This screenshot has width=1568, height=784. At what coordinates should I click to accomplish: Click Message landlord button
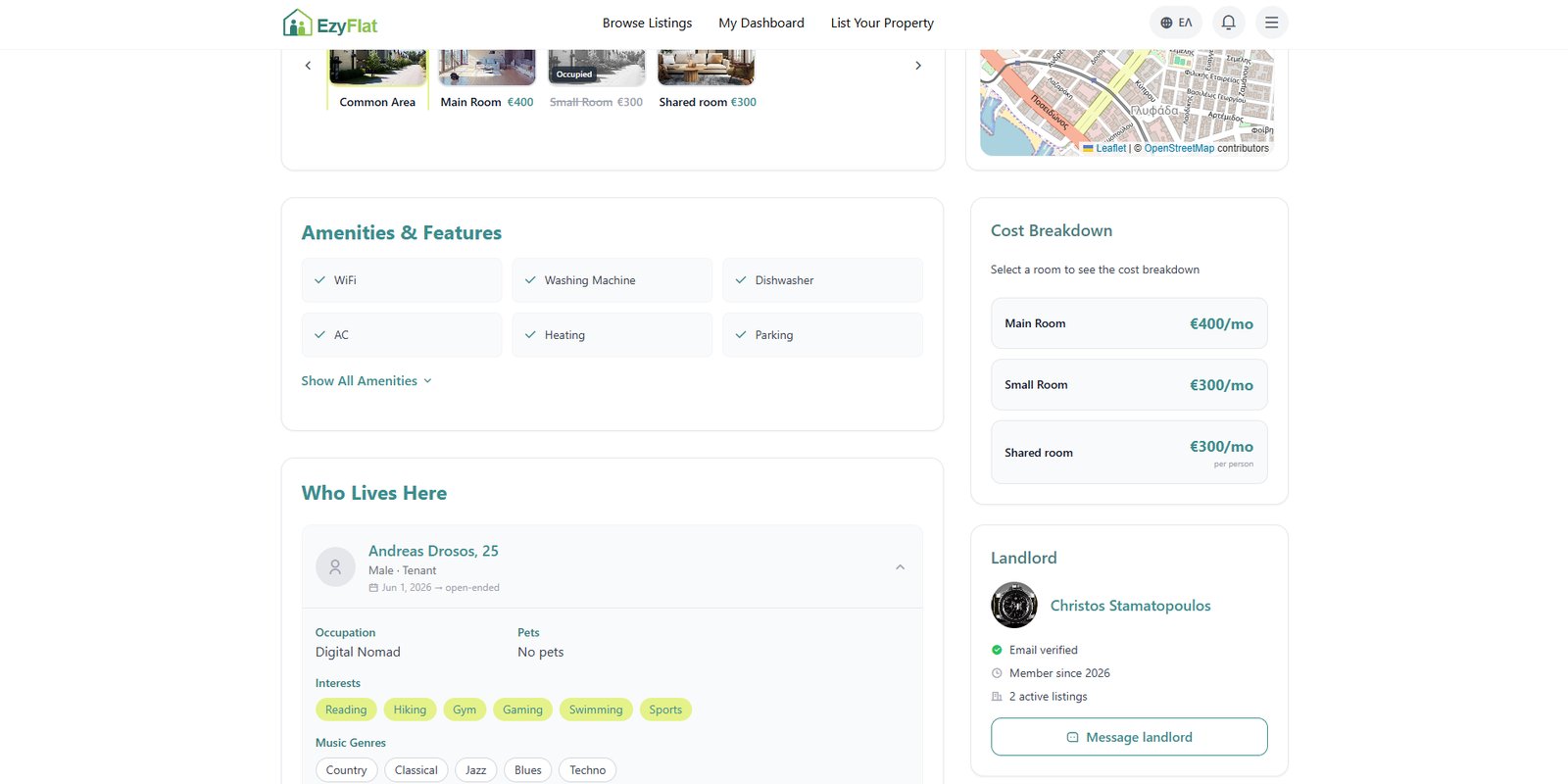pos(1129,737)
